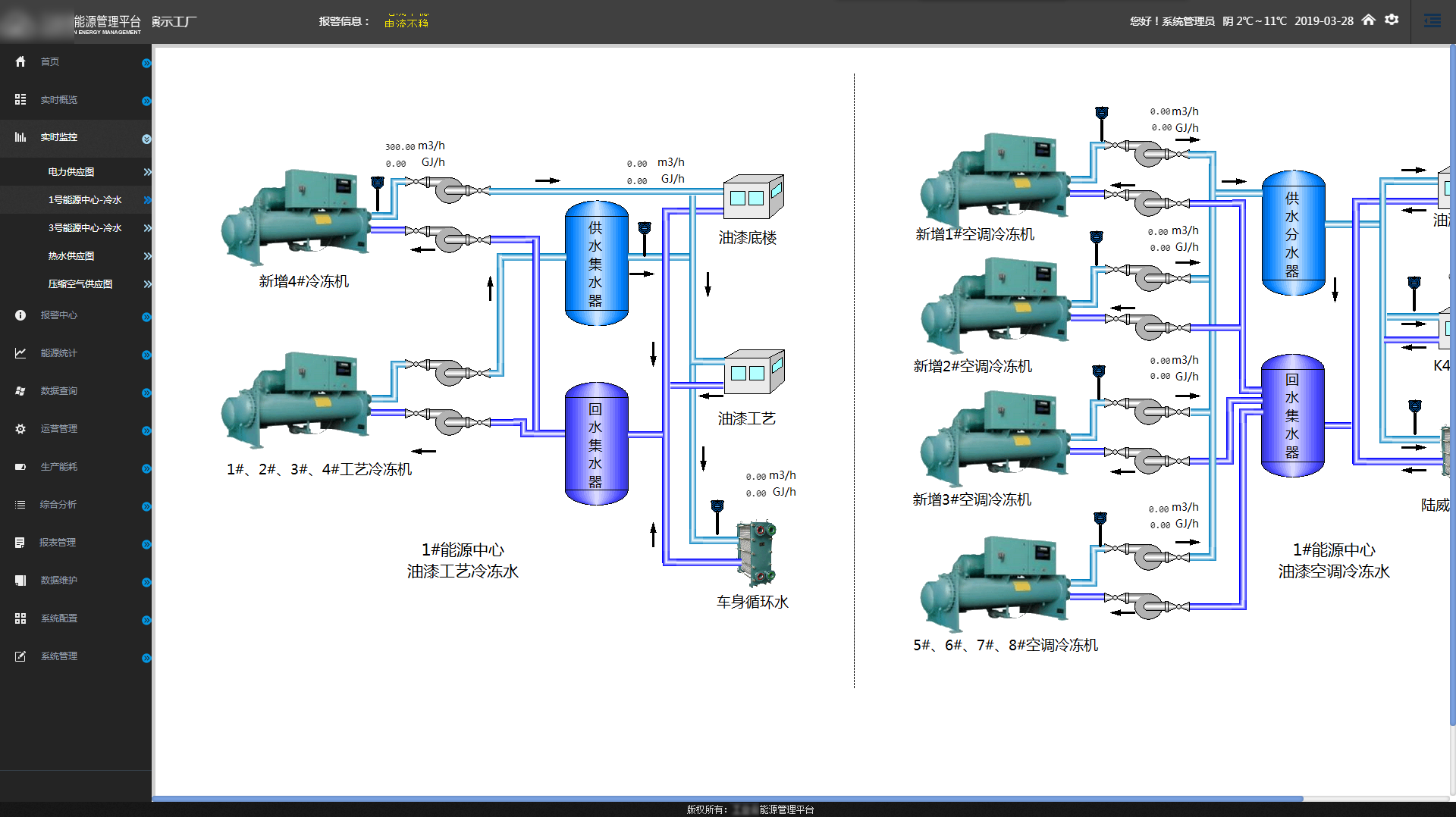The image size is (1456, 817).
Task: Click the 新增1#空调冷冻机 chiller graphic
Action: [x=995, y=180]
